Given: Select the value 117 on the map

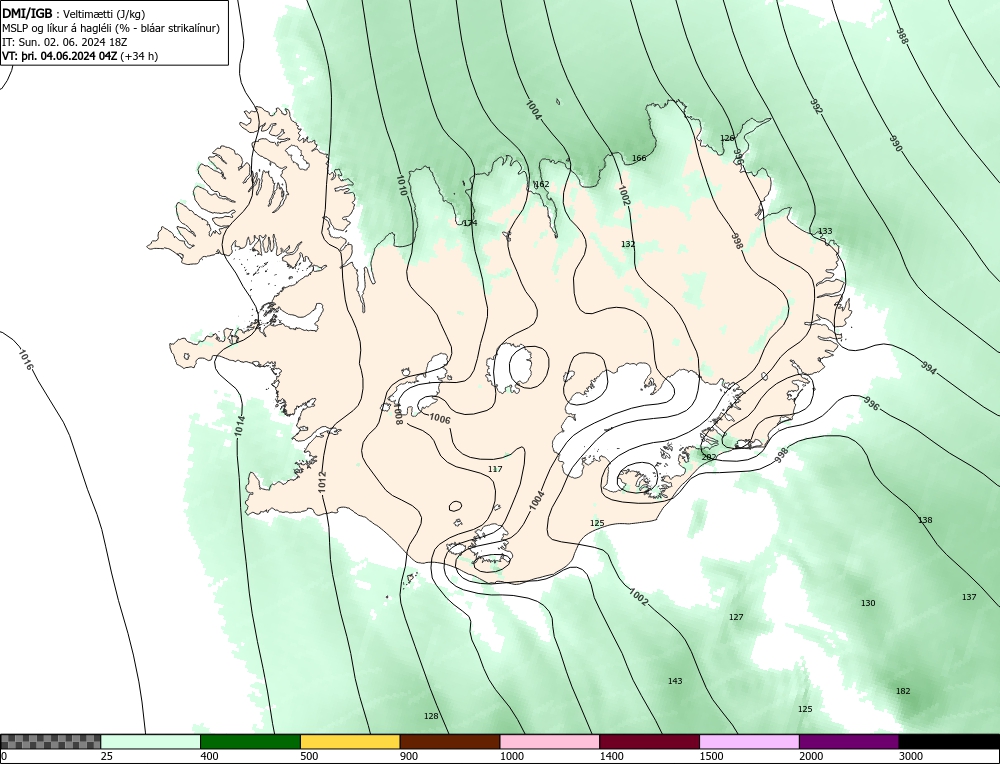Looking at the screenshot, I should (495, 469).
